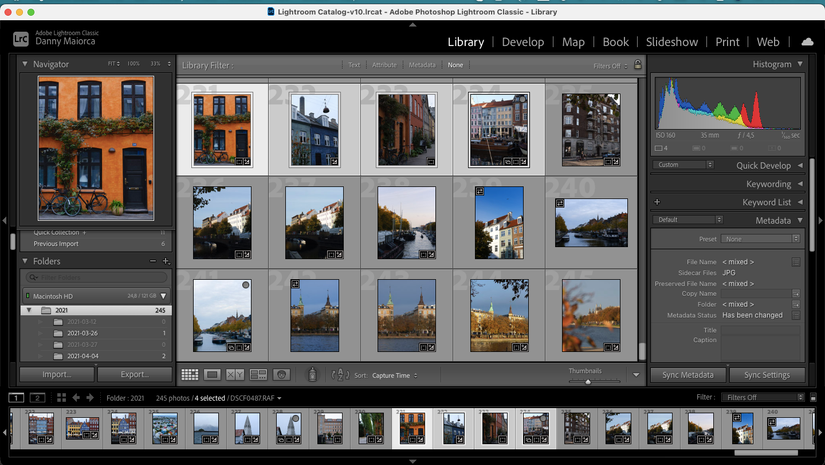This screenshot has width=825, height=465.
Task: Collapse the 2021 folder tree
Action: coord(29,310)
